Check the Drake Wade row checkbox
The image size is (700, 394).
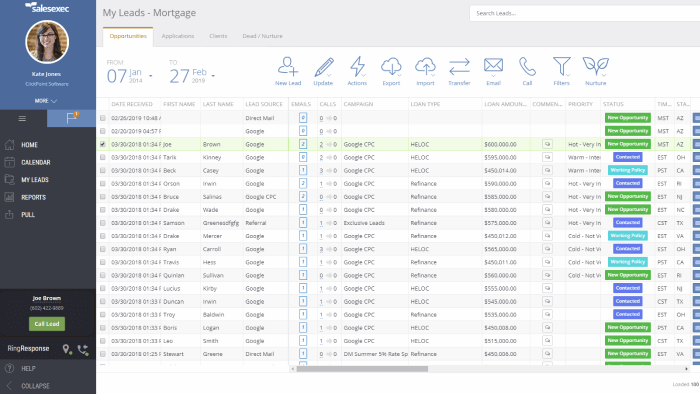point(103,210)
